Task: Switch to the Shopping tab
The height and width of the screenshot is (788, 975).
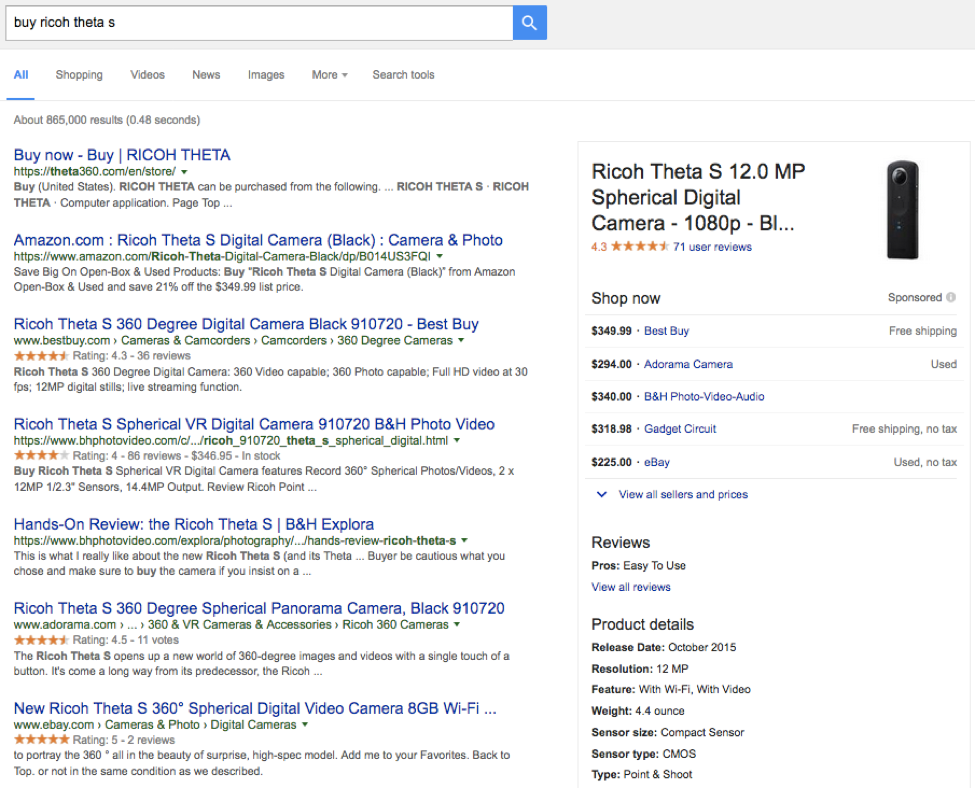Action: [79, 75]
